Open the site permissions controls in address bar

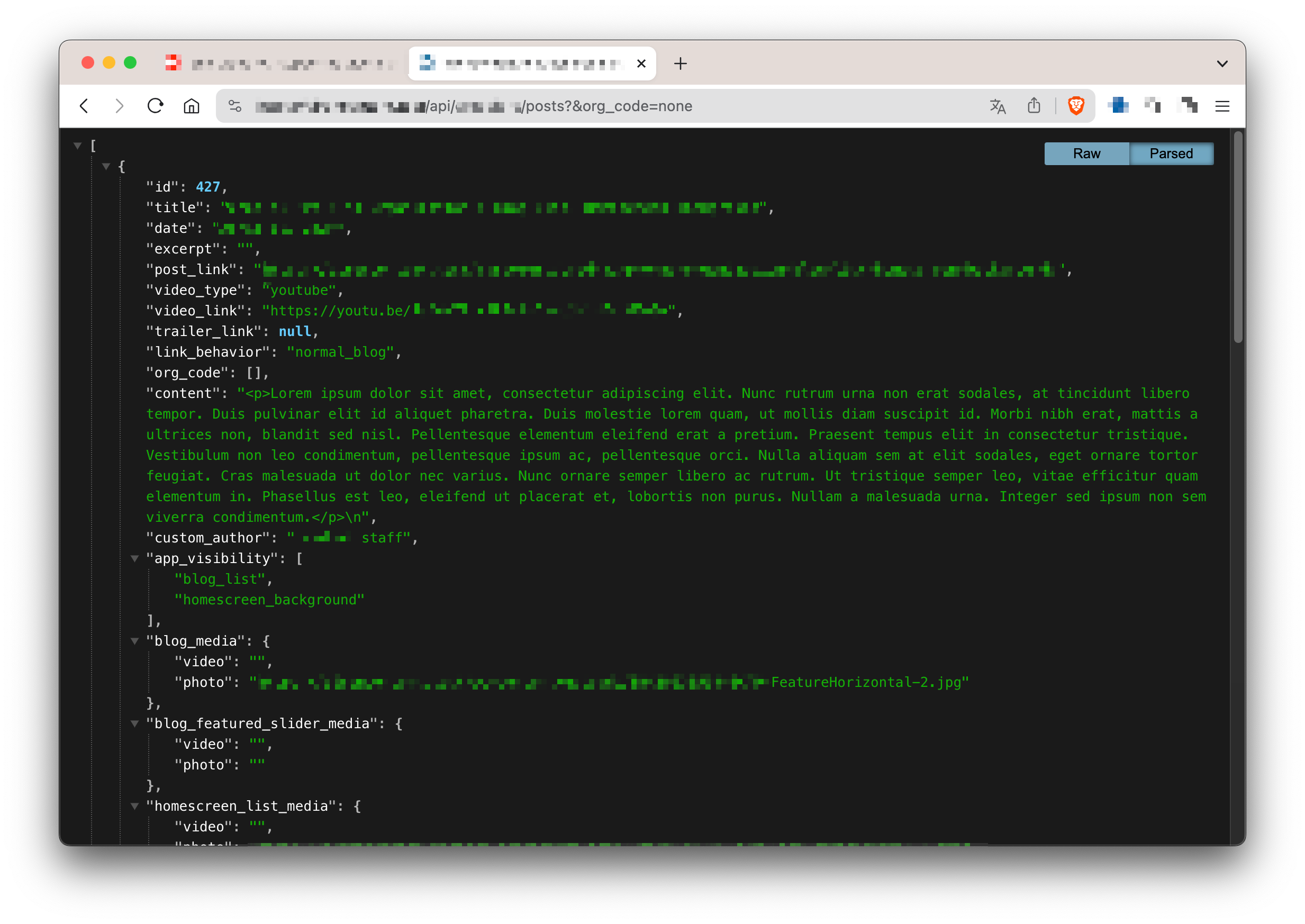235,106
